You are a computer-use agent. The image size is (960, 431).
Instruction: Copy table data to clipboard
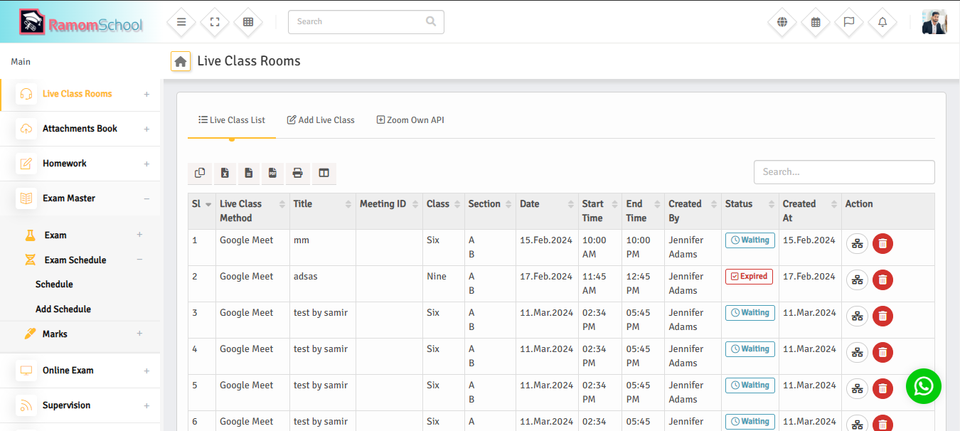pos(200,173)
